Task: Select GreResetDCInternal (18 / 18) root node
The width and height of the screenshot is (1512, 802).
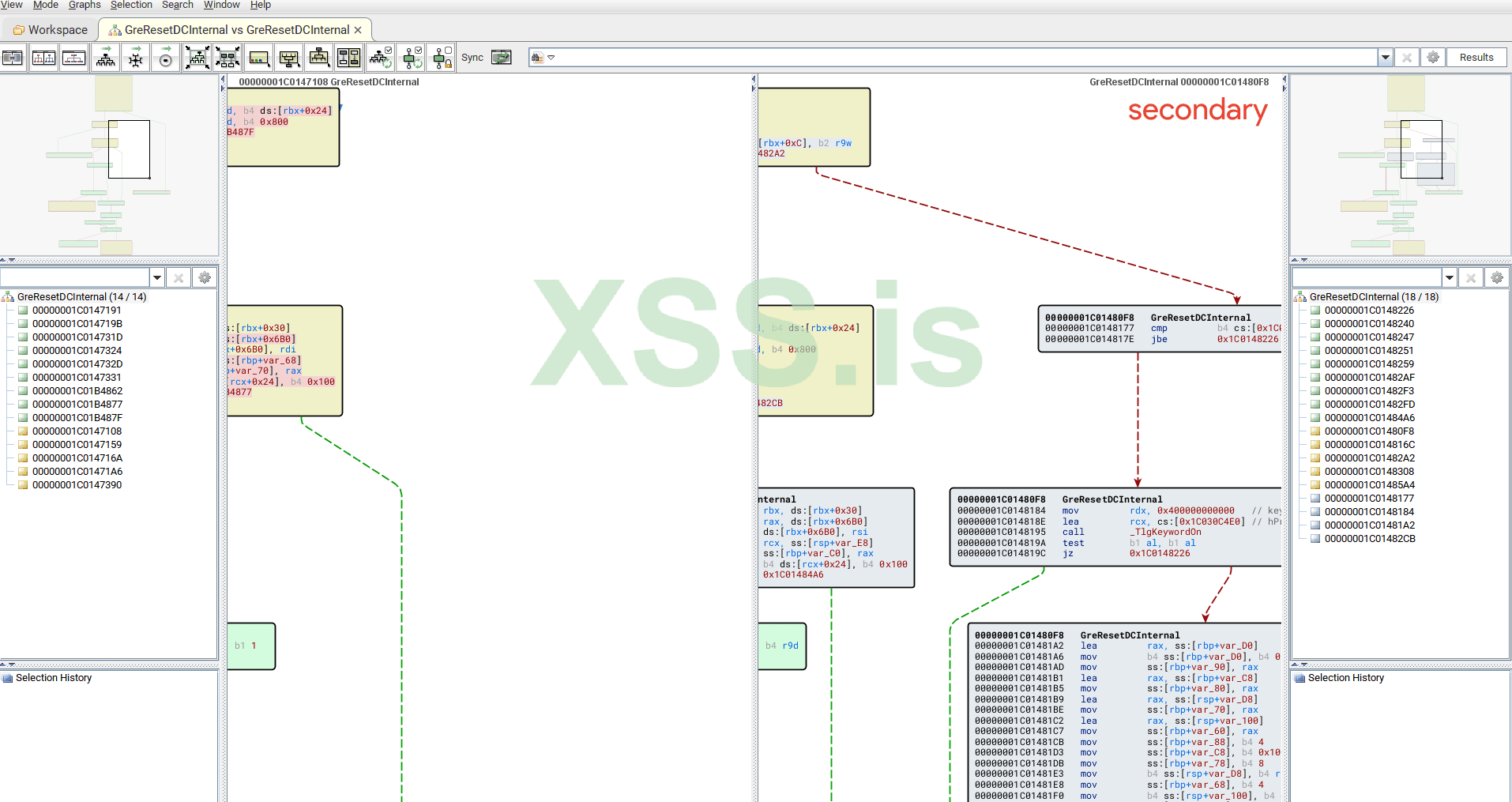Action: (x=1374, y=297)
